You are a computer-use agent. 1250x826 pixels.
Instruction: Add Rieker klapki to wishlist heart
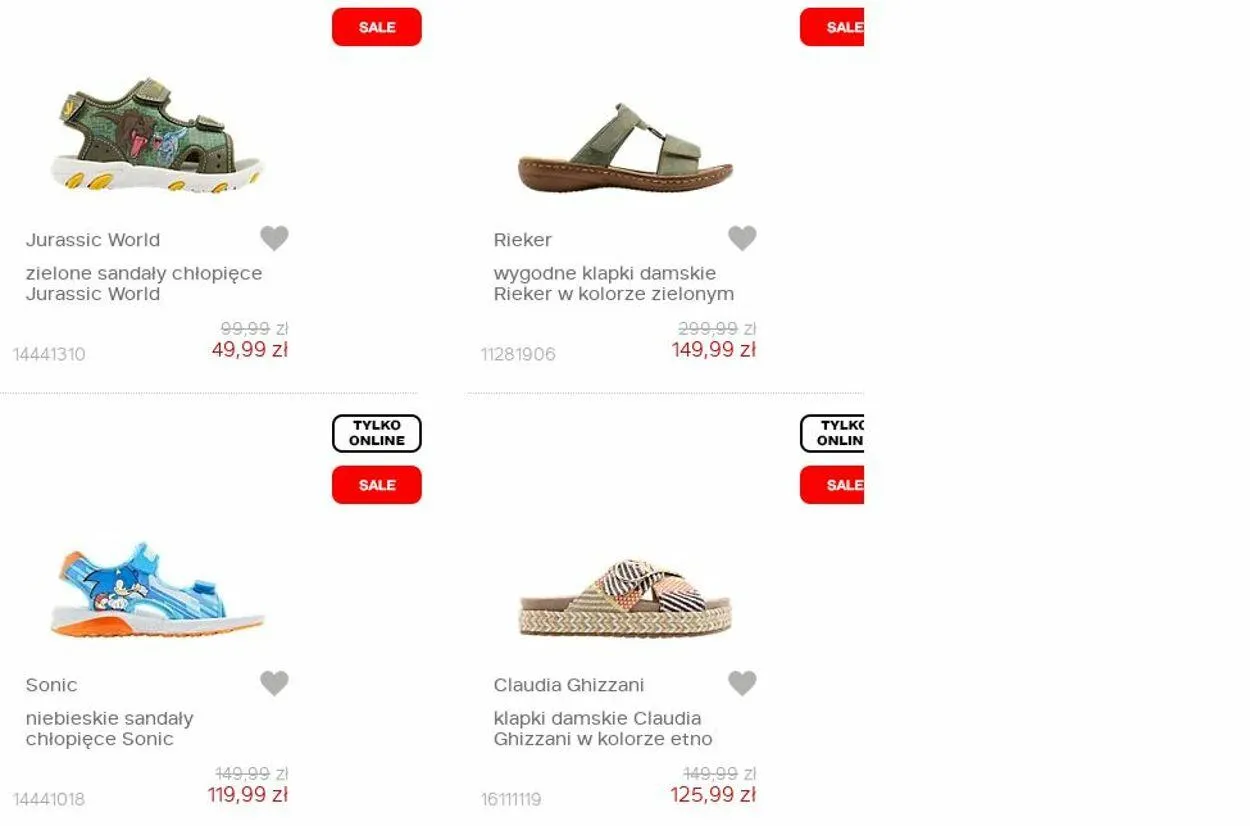742,238
